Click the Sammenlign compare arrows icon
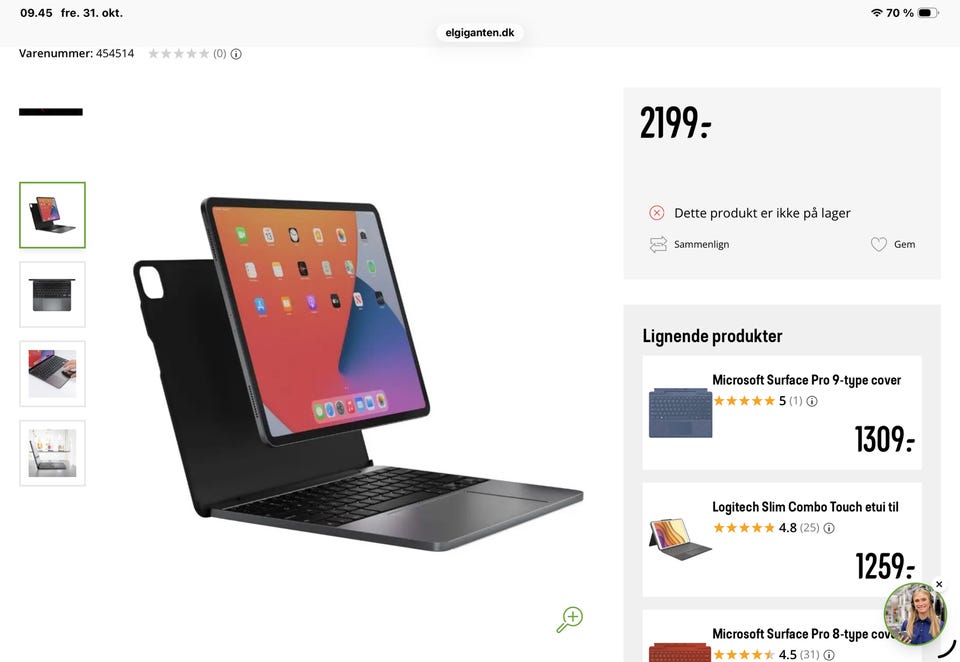Viewport: 960px width, 662px height. pyautogui.click(x=658, y=244)
